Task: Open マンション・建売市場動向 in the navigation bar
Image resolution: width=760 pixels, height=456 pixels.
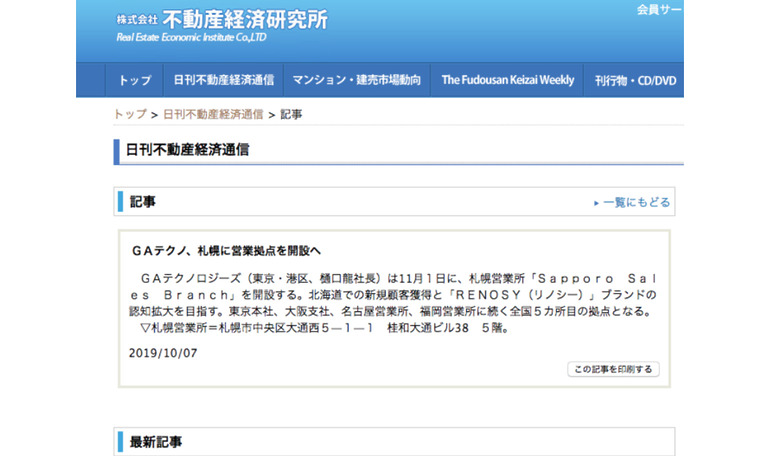Action: click(x=356, y=80)
